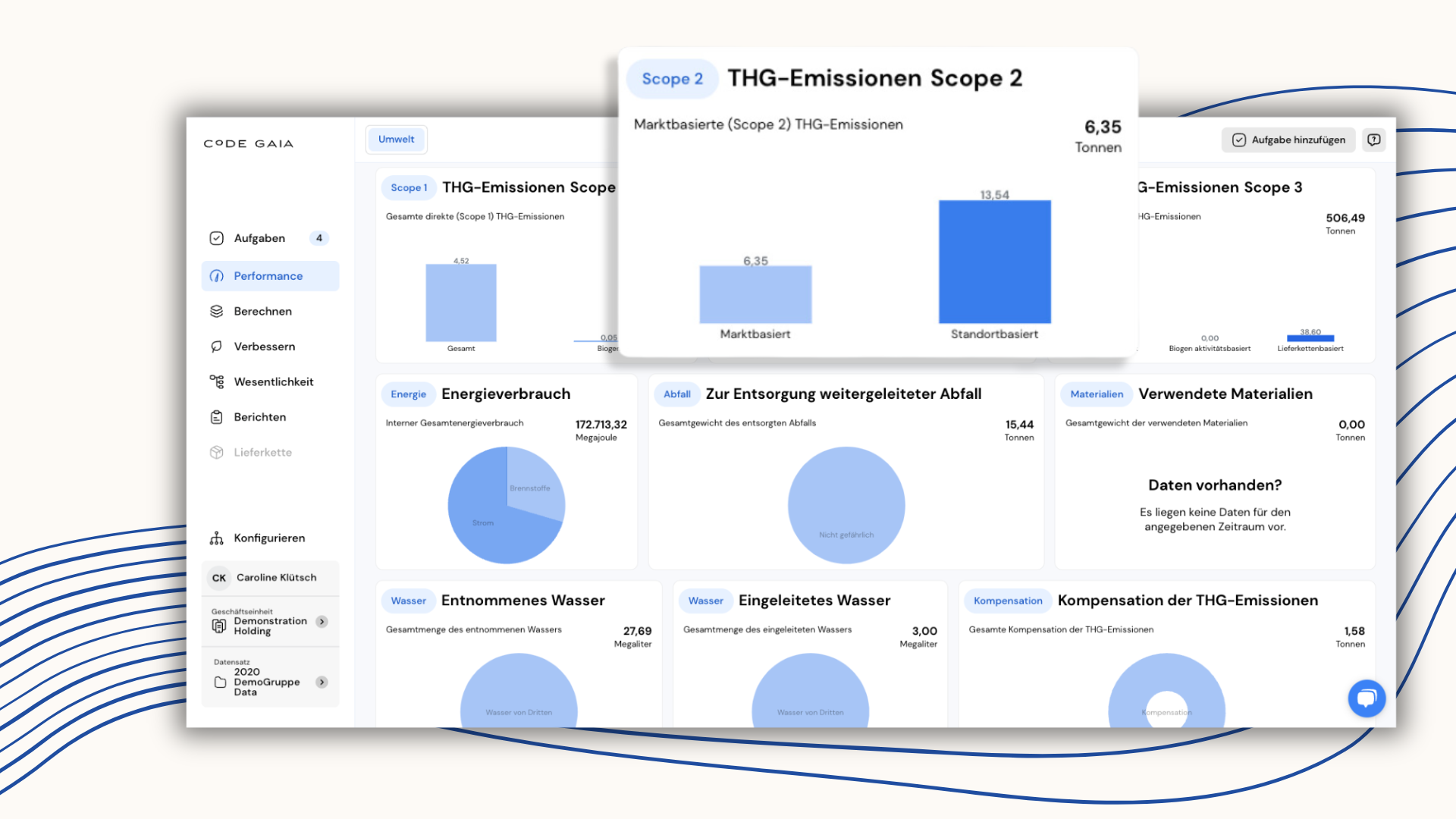
Task: Expand the 2020 DemoGruppe Data dataset
Action: coord(322,682)
